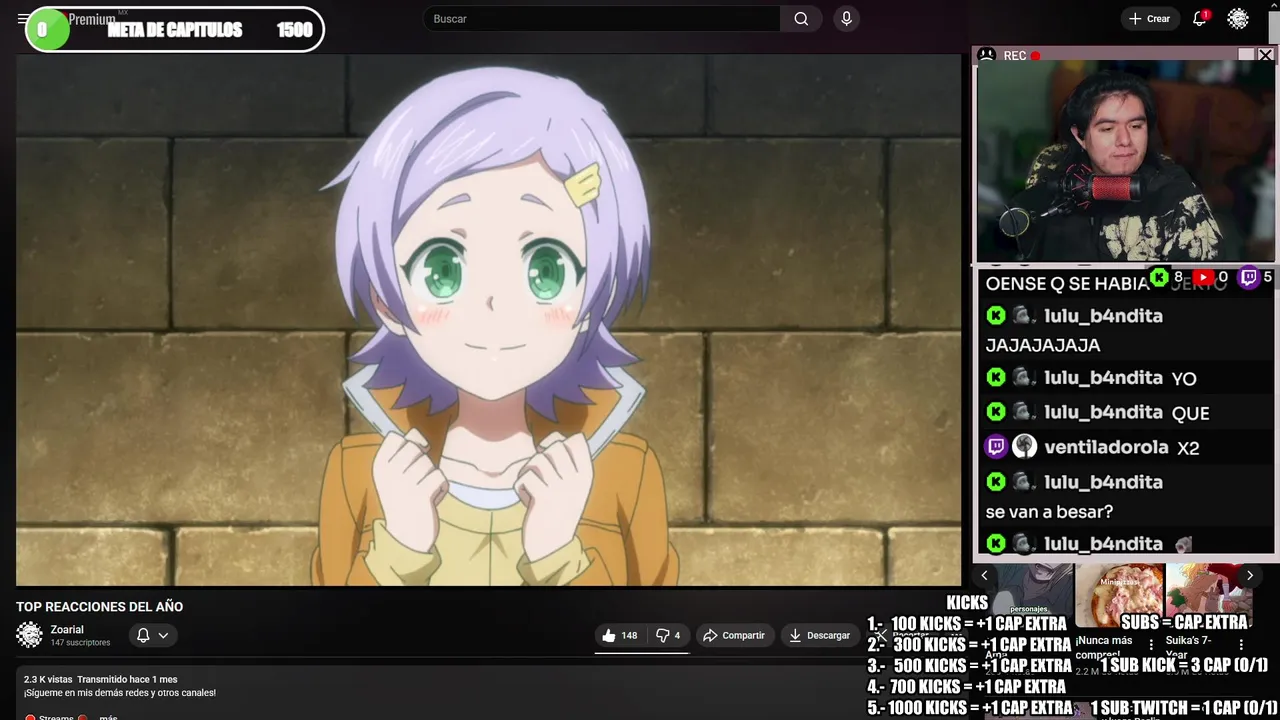The height and width of the screenshot is (720, 1280).
Task: Dislike the video with 4 dislikes
Action: [x=668, y=636]
